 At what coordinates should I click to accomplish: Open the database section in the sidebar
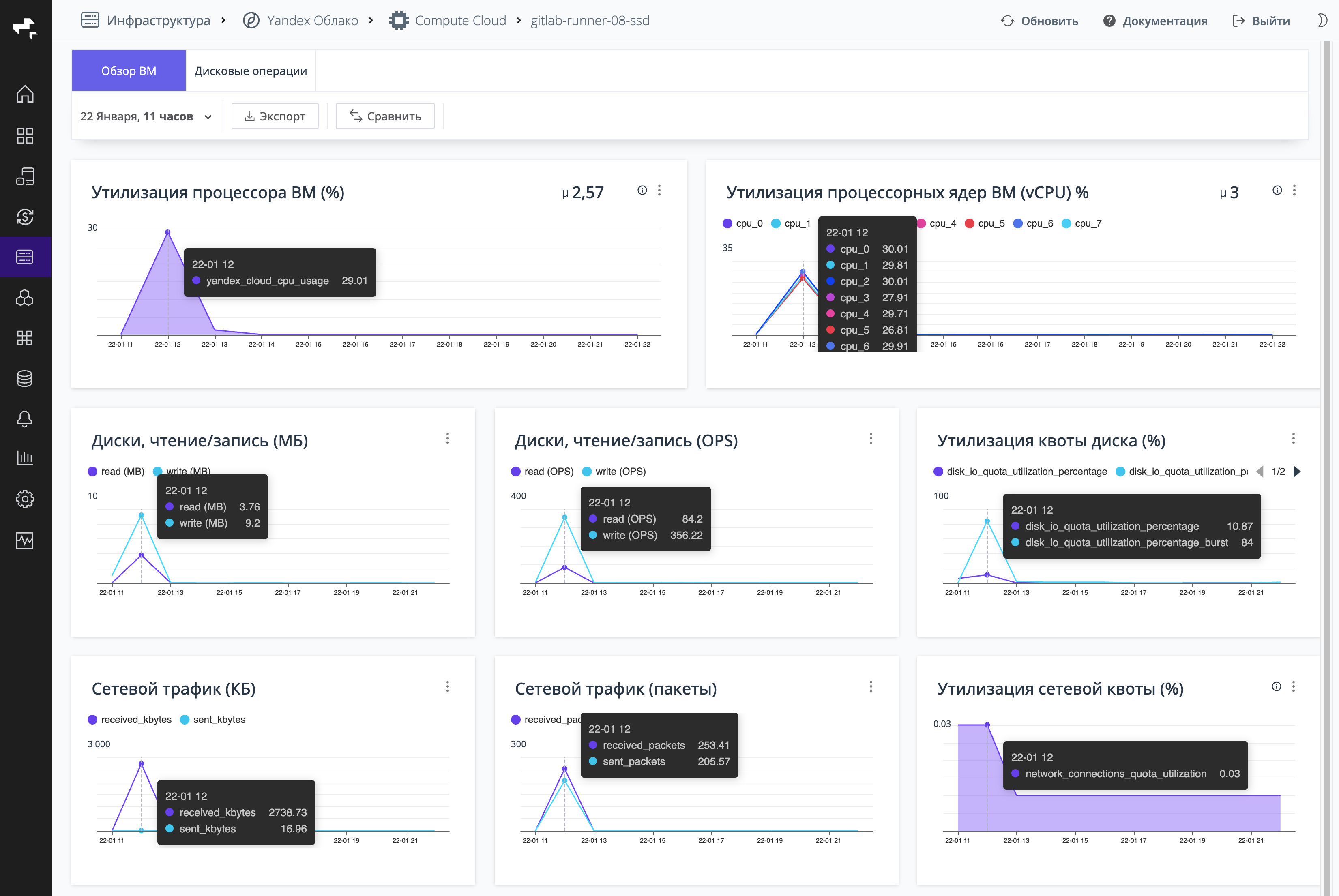coord(25,378)
